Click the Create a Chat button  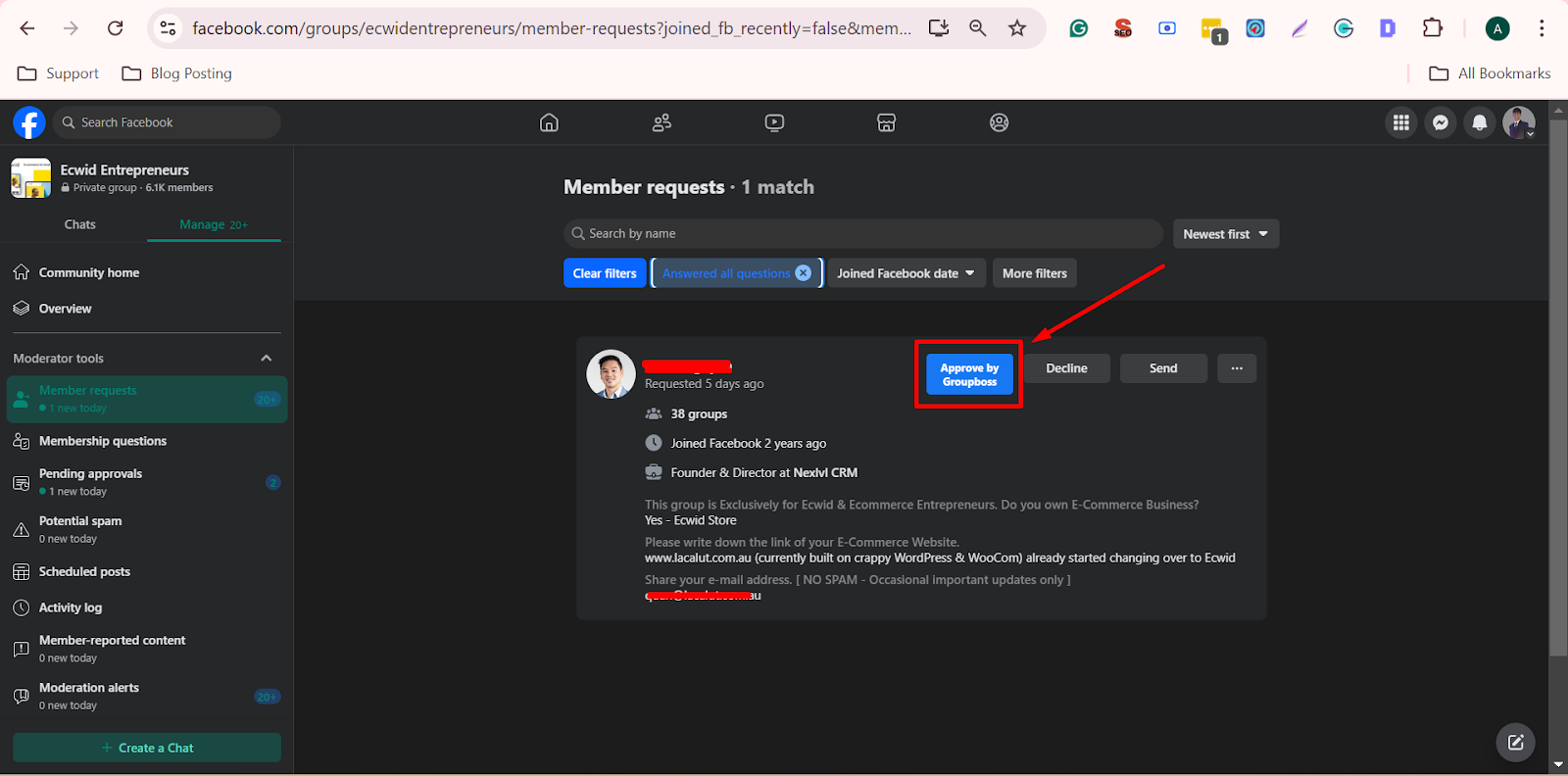pyautogui.click(x=147, y=748)
